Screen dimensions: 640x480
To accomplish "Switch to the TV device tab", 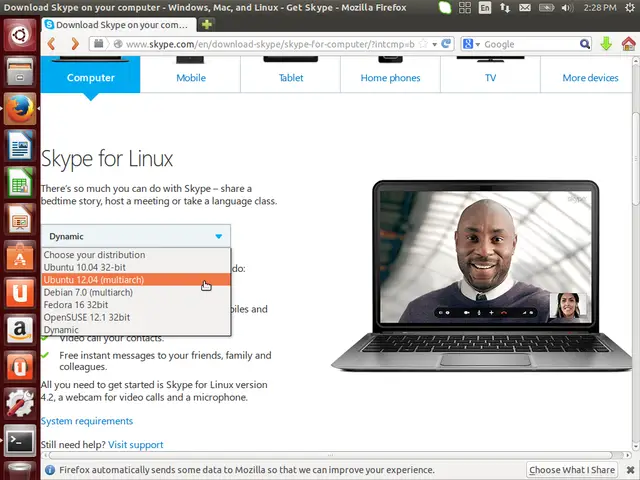I will [x=490, y=75].
